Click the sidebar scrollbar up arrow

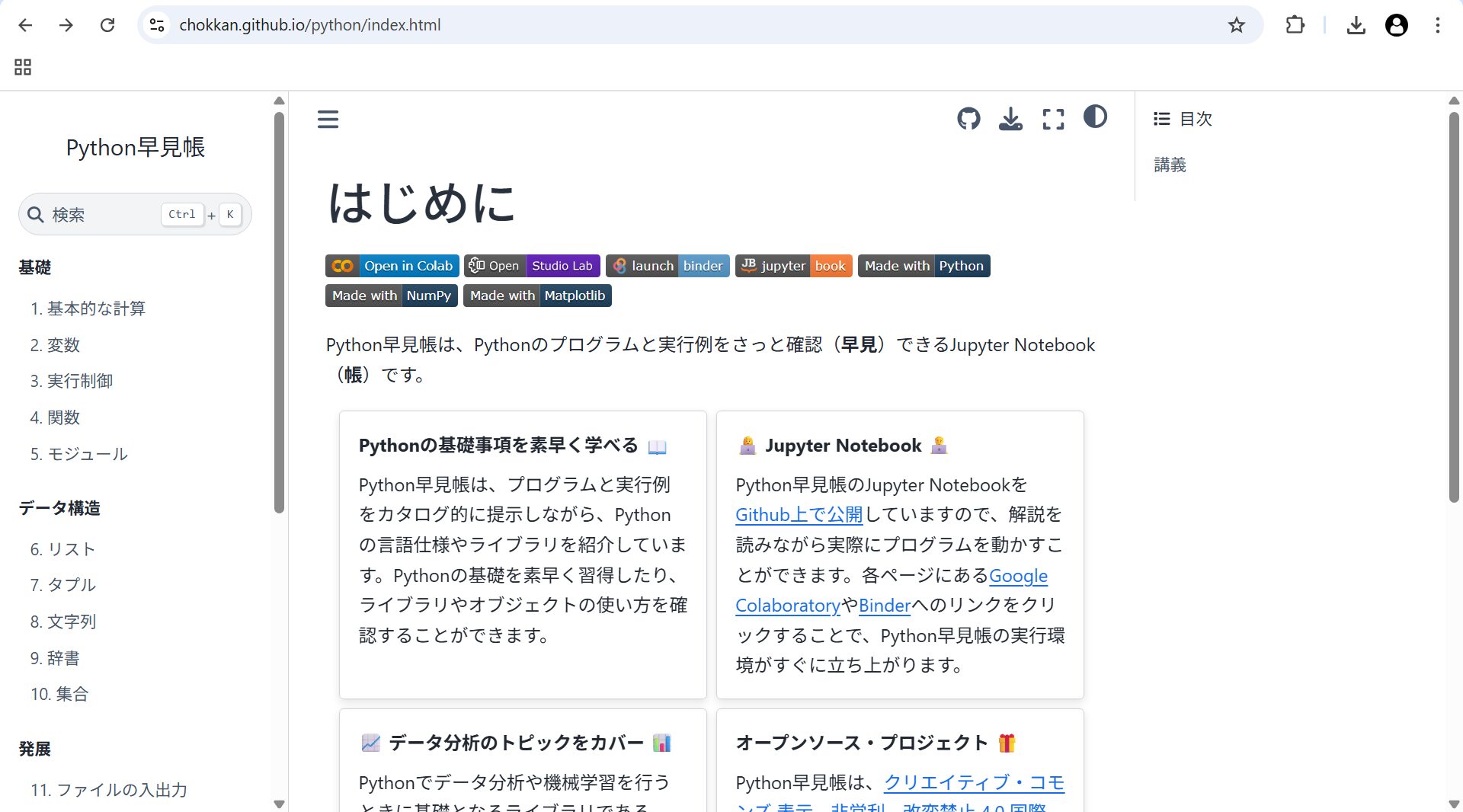(x=279, y=101)
